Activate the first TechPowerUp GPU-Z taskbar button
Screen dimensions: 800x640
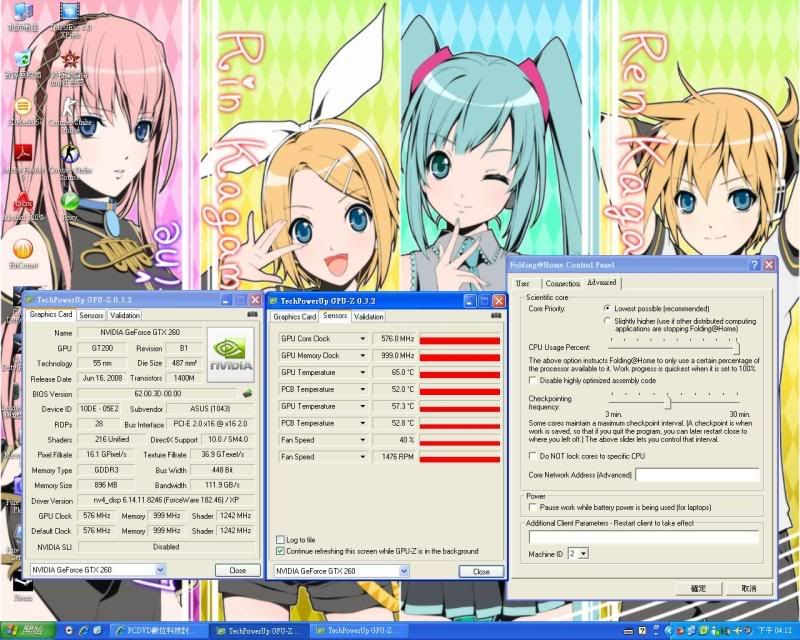pos(260,631)
